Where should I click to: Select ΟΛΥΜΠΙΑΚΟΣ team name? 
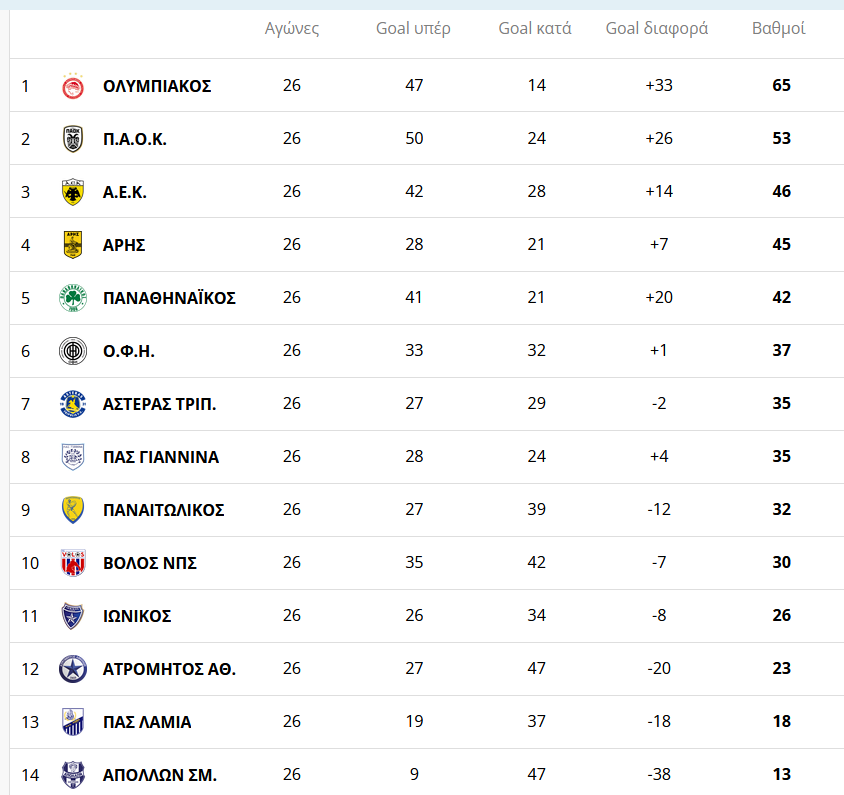(x=157, y=86)
